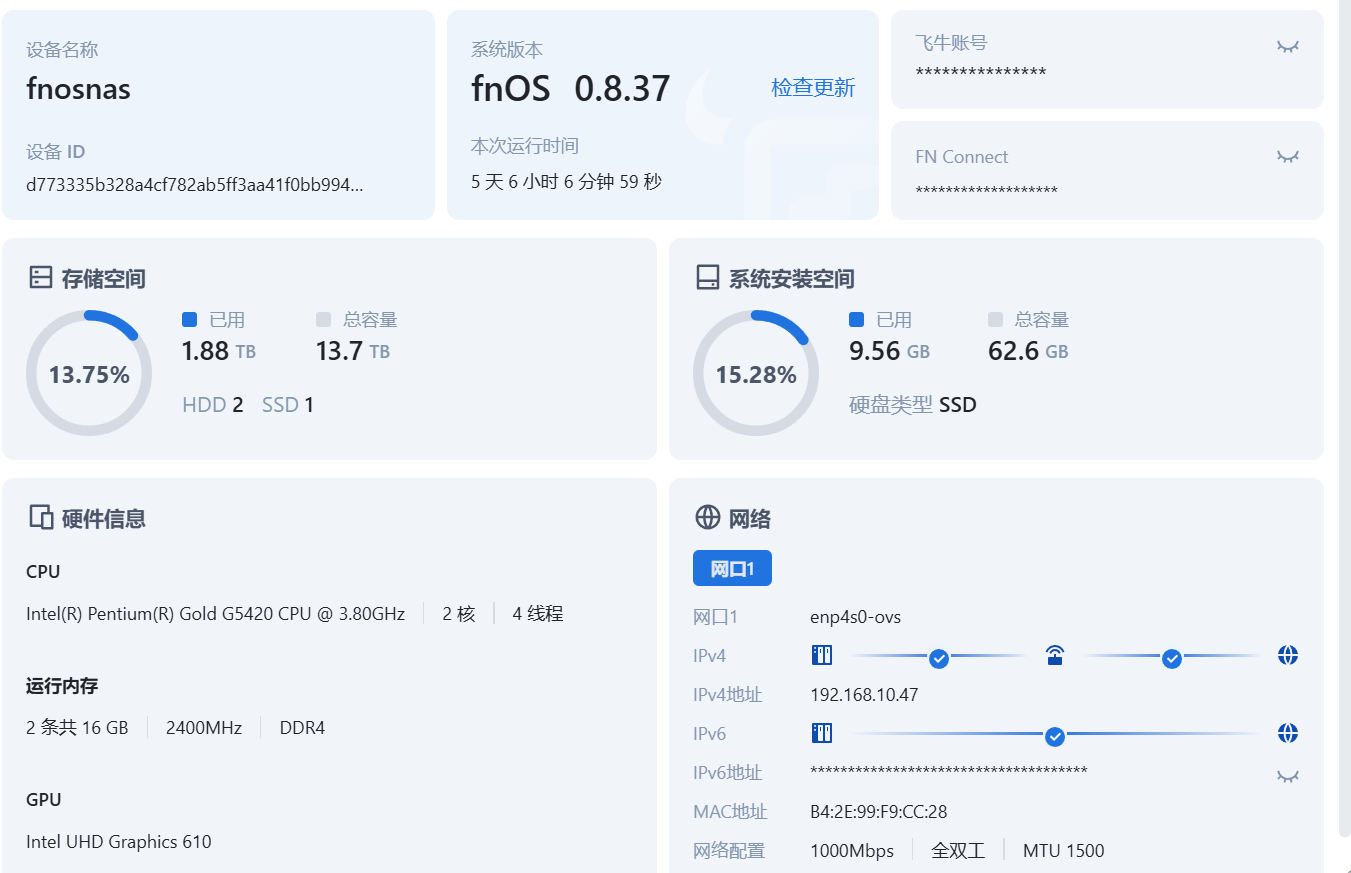This screenshot has height=873, width=1351.
Task: Click the NAS device icon in IPv6 row
Action: (821, 734)
